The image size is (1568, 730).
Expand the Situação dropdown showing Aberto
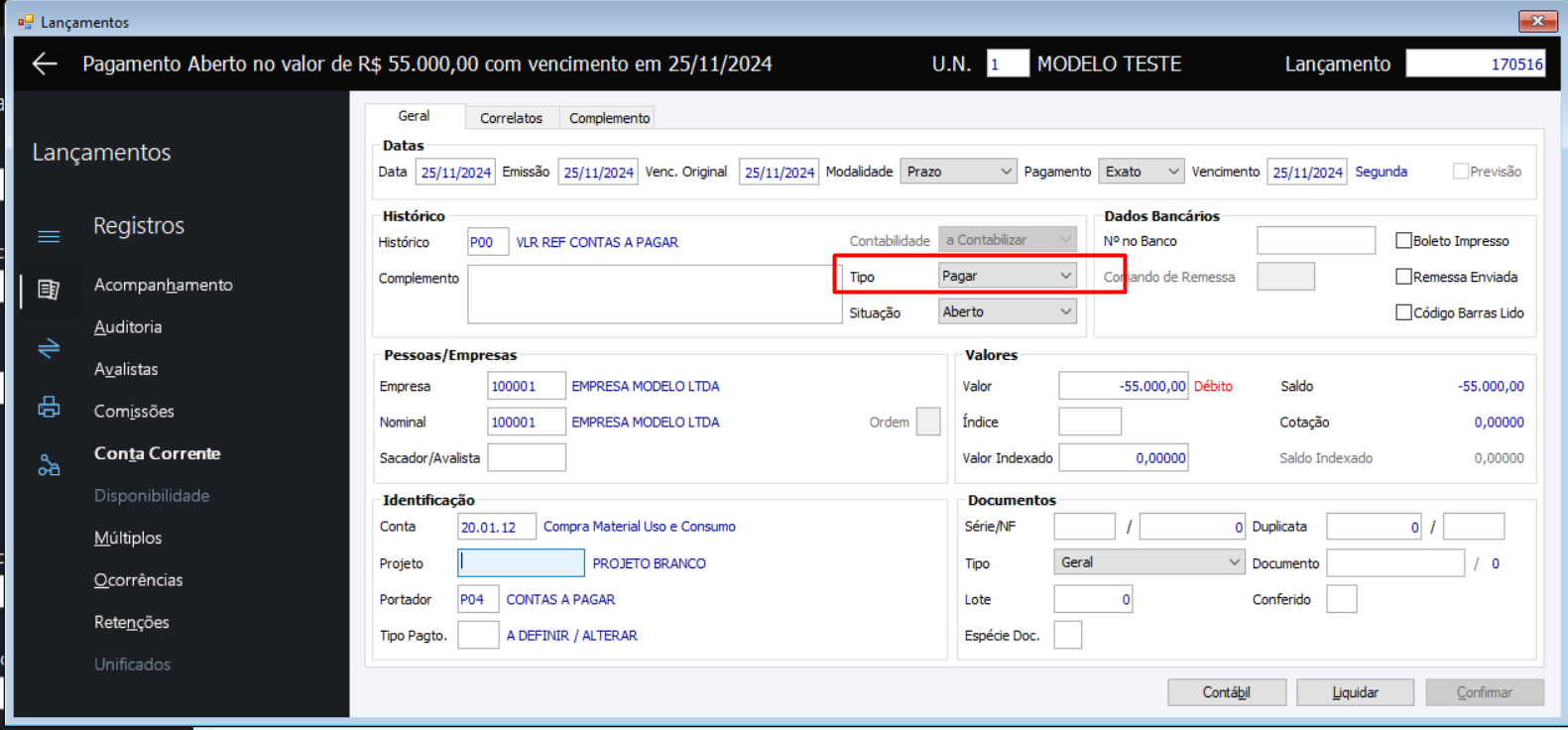[1008, 311]
